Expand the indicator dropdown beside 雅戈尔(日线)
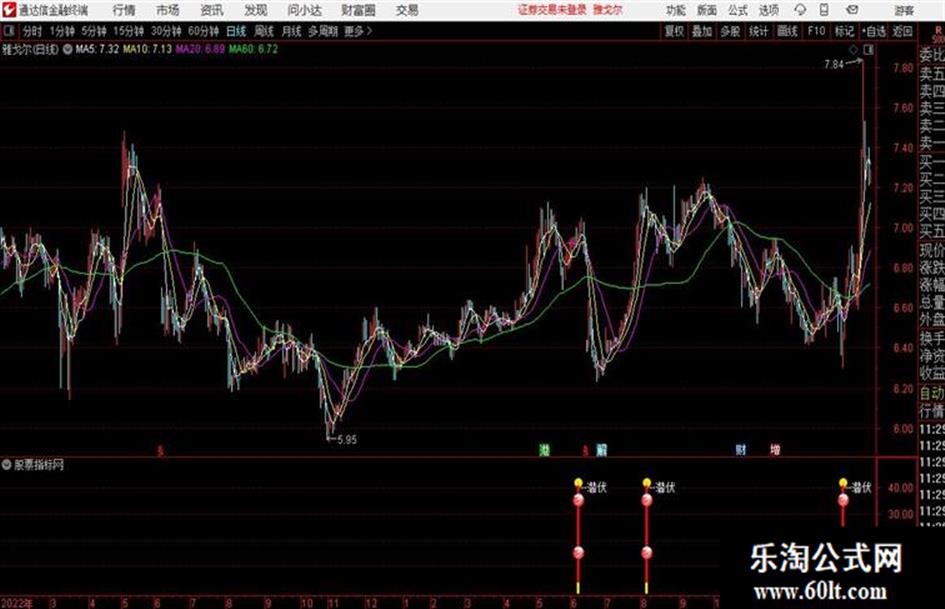Screen dimensions: 945x609 [x=68, y=49]
